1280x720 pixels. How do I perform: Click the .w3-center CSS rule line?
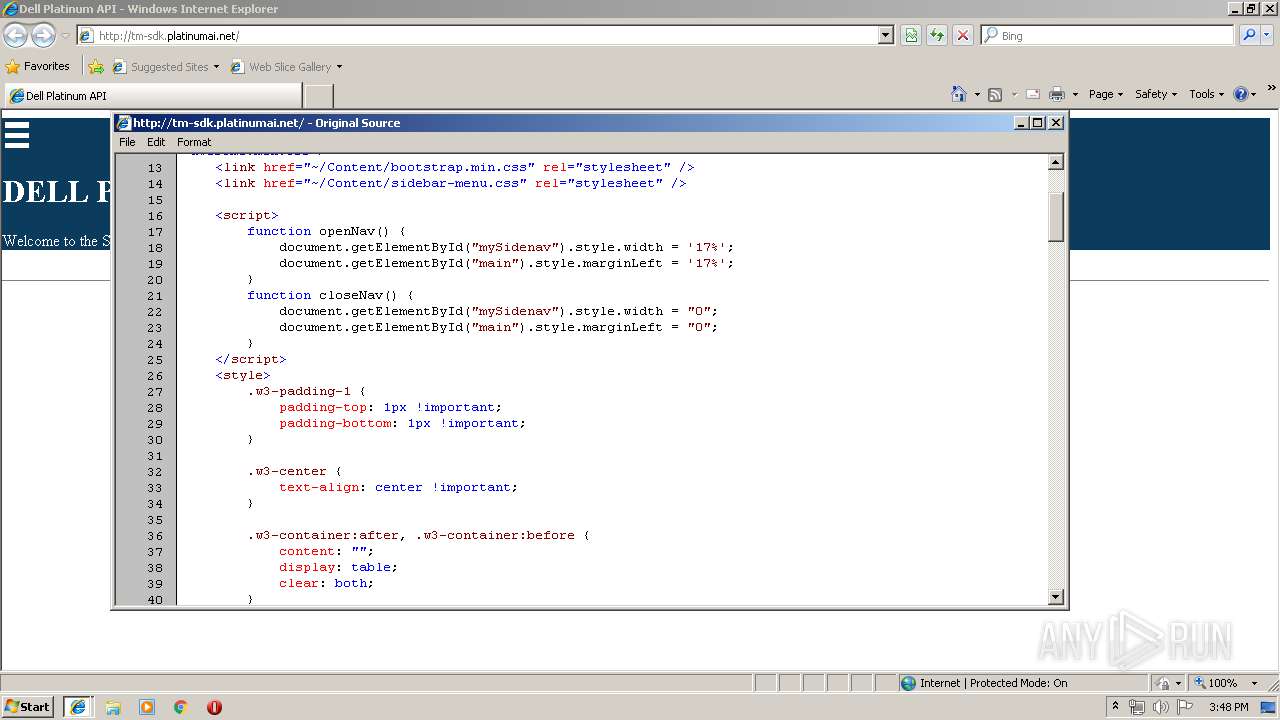[295, 471]
